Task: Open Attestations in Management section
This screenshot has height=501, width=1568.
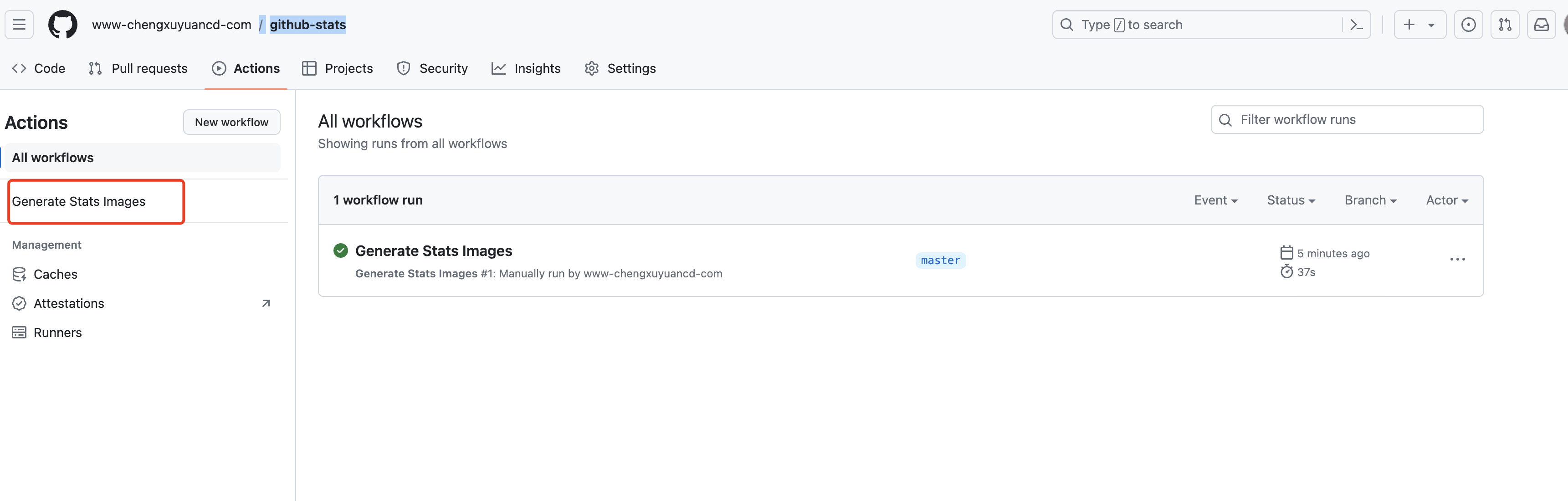Action: coord(69,303)
